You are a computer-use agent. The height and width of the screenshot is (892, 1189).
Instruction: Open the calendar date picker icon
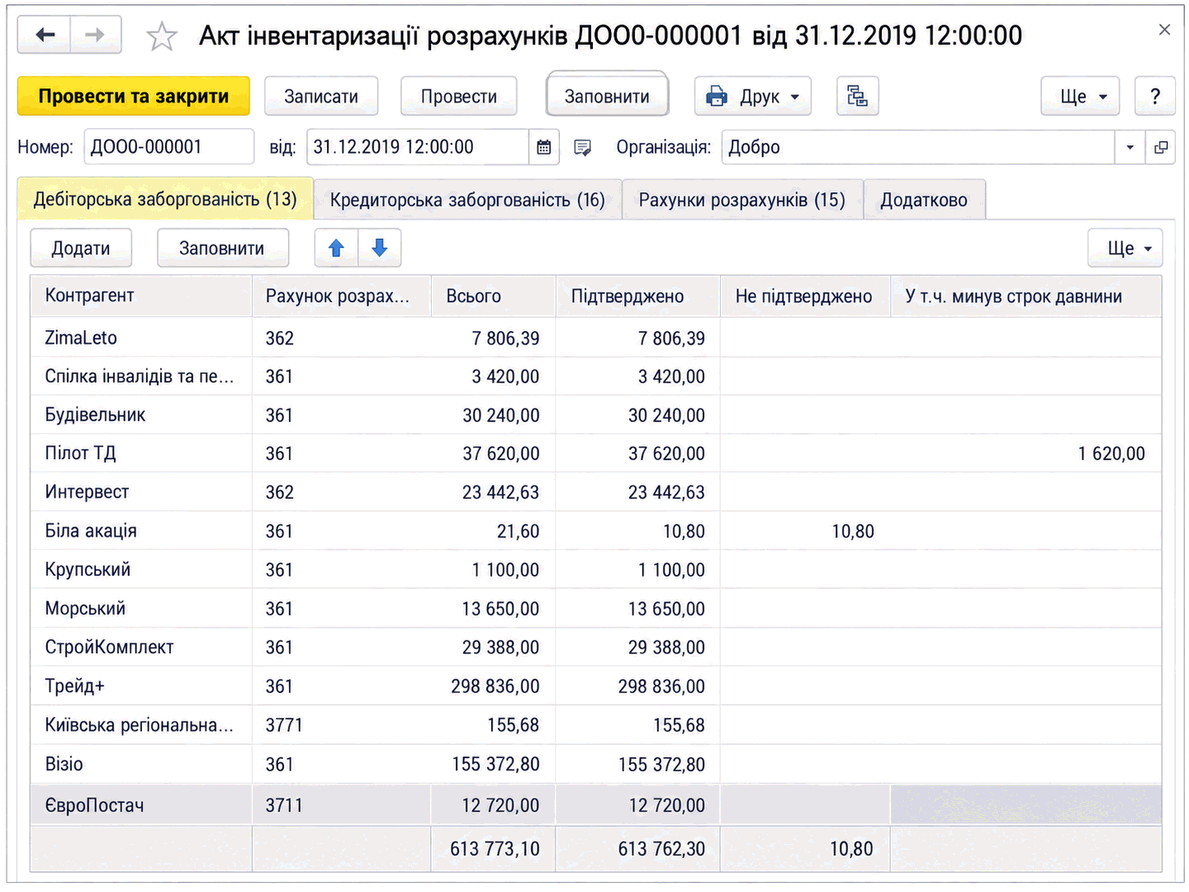(544, 147)
